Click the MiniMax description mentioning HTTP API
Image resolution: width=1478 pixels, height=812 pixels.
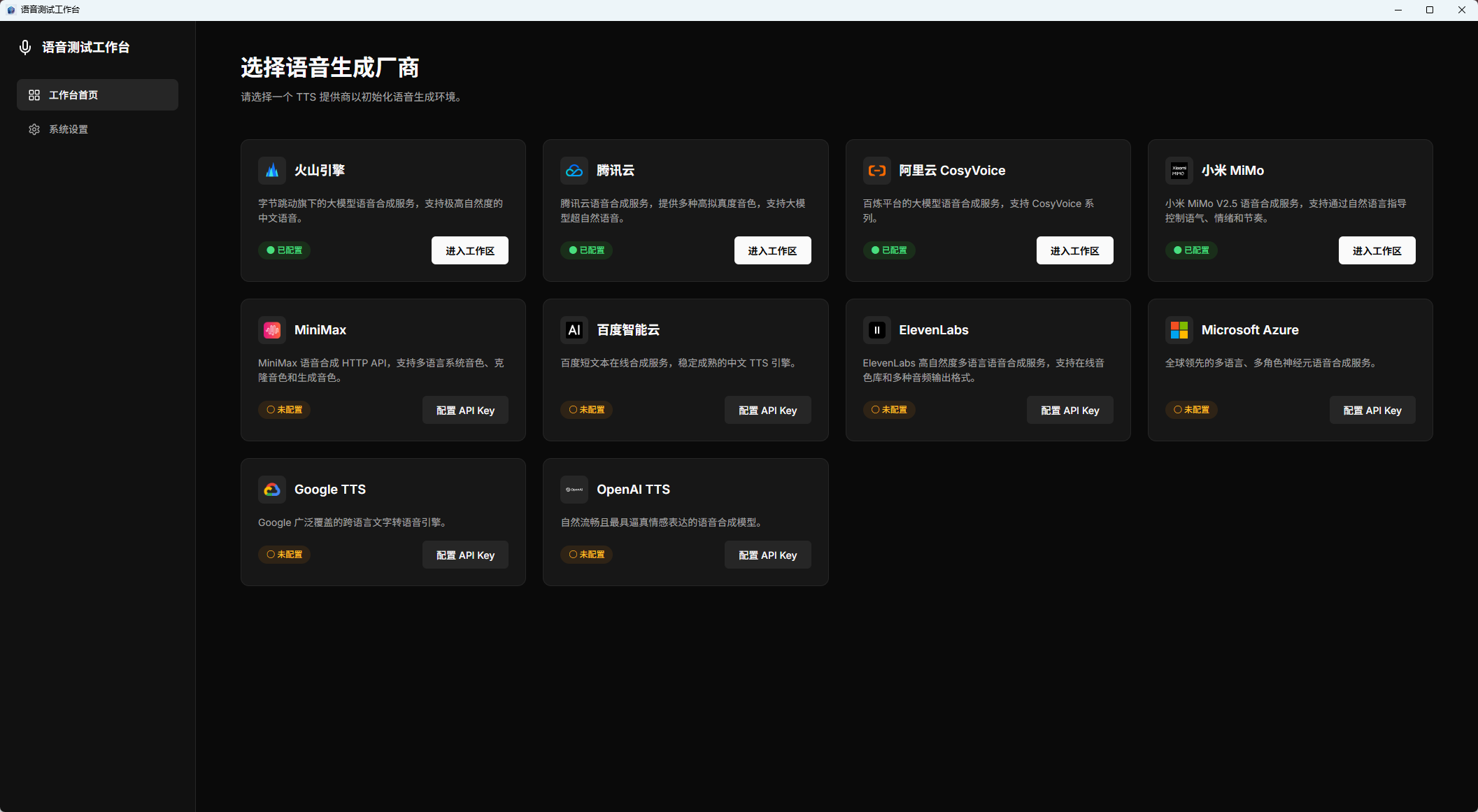(x=381, y=370)
